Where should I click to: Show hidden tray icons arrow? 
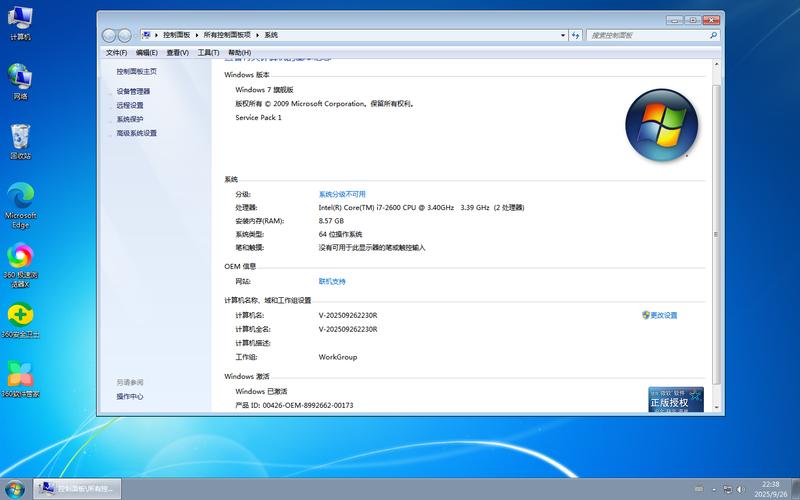pyautogui.click(x=714, y=490)
